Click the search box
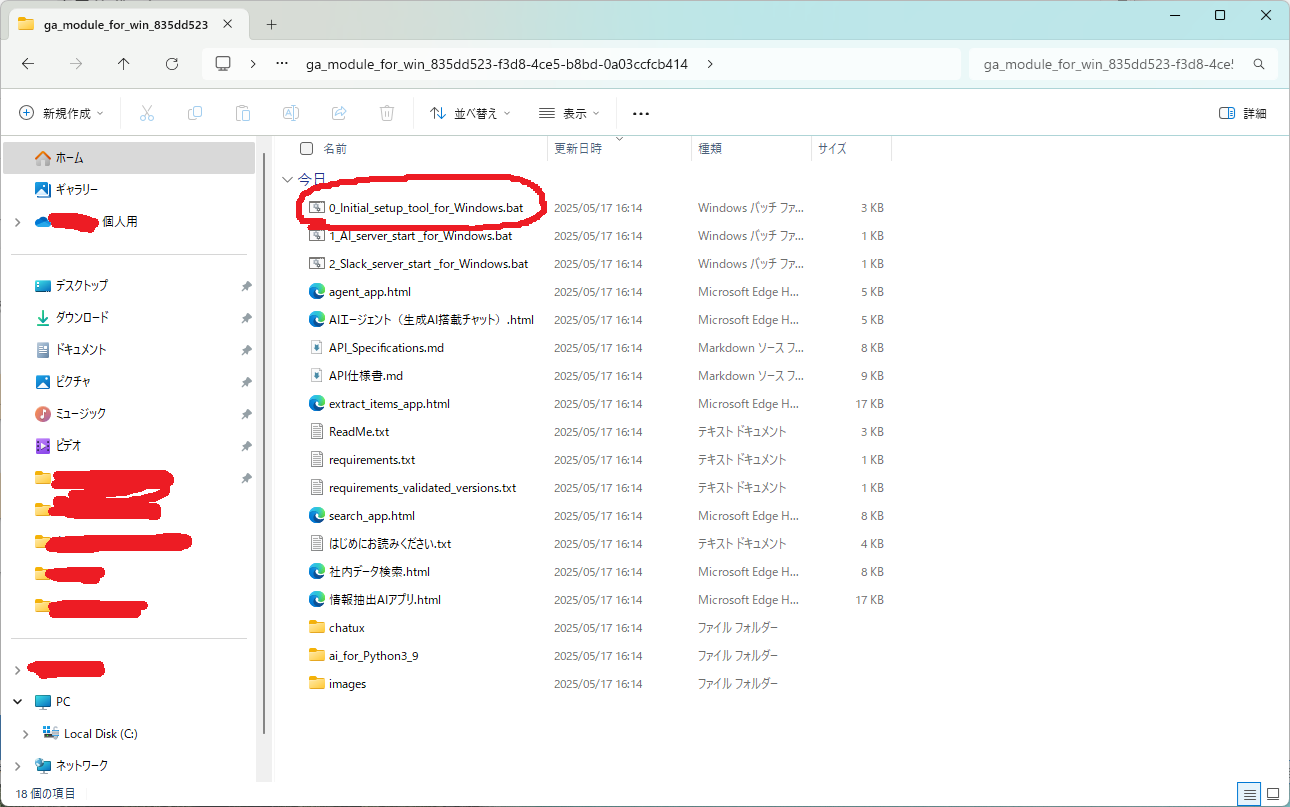The image size is (1290, 807). click(1124, 64)
